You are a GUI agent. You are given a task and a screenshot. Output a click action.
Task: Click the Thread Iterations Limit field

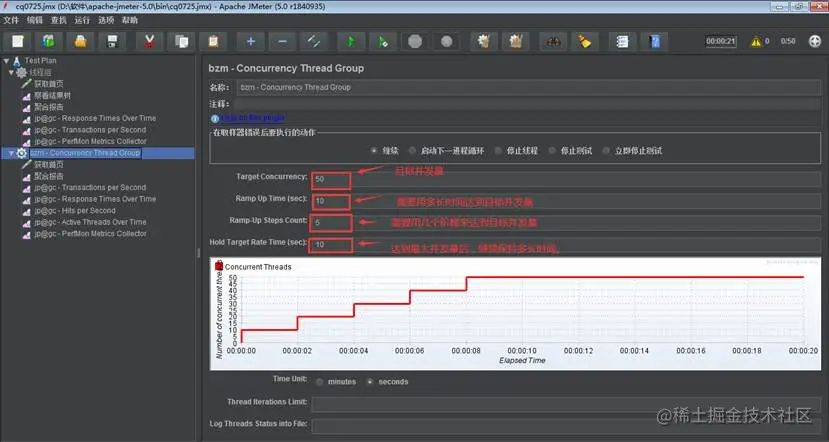point(566,404)
